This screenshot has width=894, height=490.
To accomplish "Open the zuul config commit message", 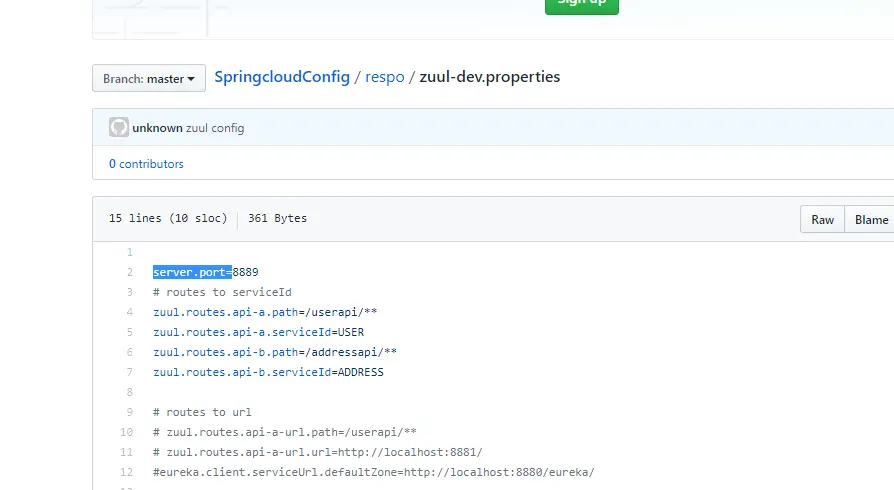I will [215, 128].
